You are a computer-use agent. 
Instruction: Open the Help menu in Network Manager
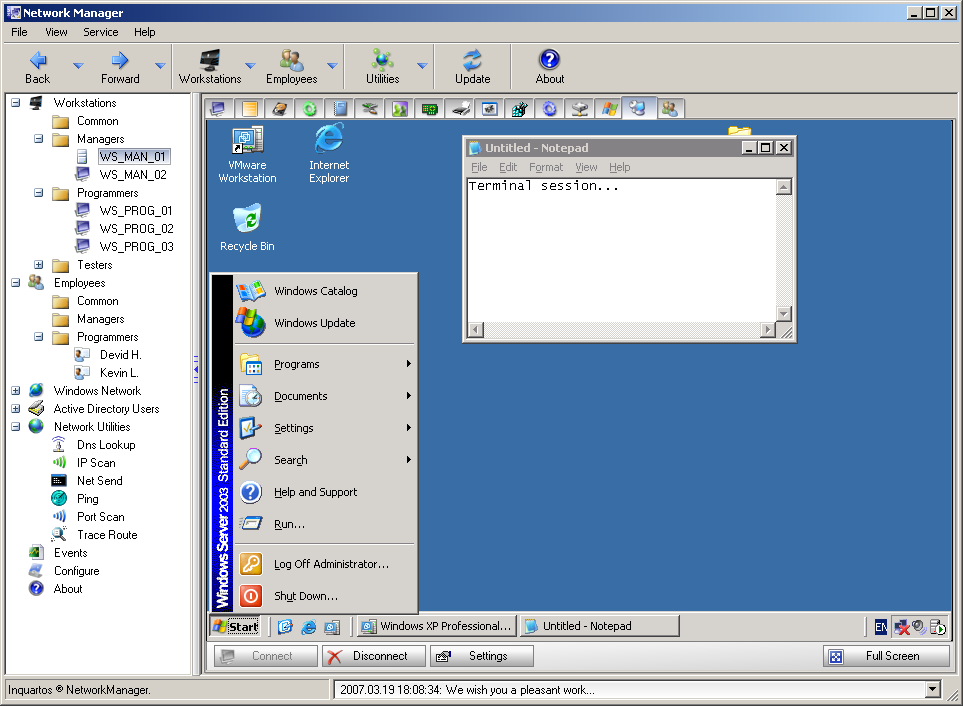tap(144, 32)
